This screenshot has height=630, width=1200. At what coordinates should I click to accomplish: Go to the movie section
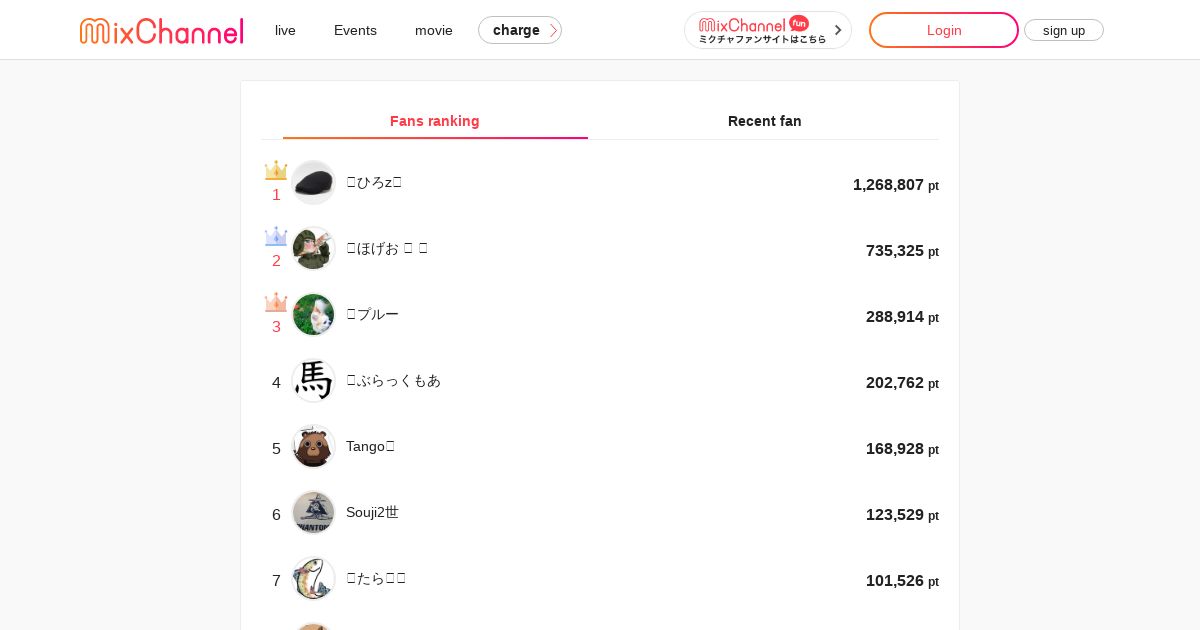pos(434,30)
